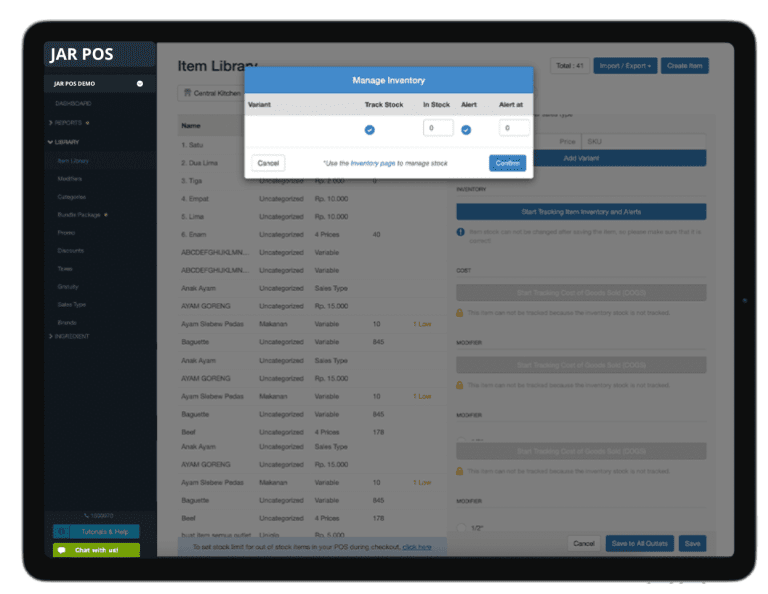Toggle the Track Stock checkbox
The image size is (768, 594).
pyautogui.click(x=369, y=129)
